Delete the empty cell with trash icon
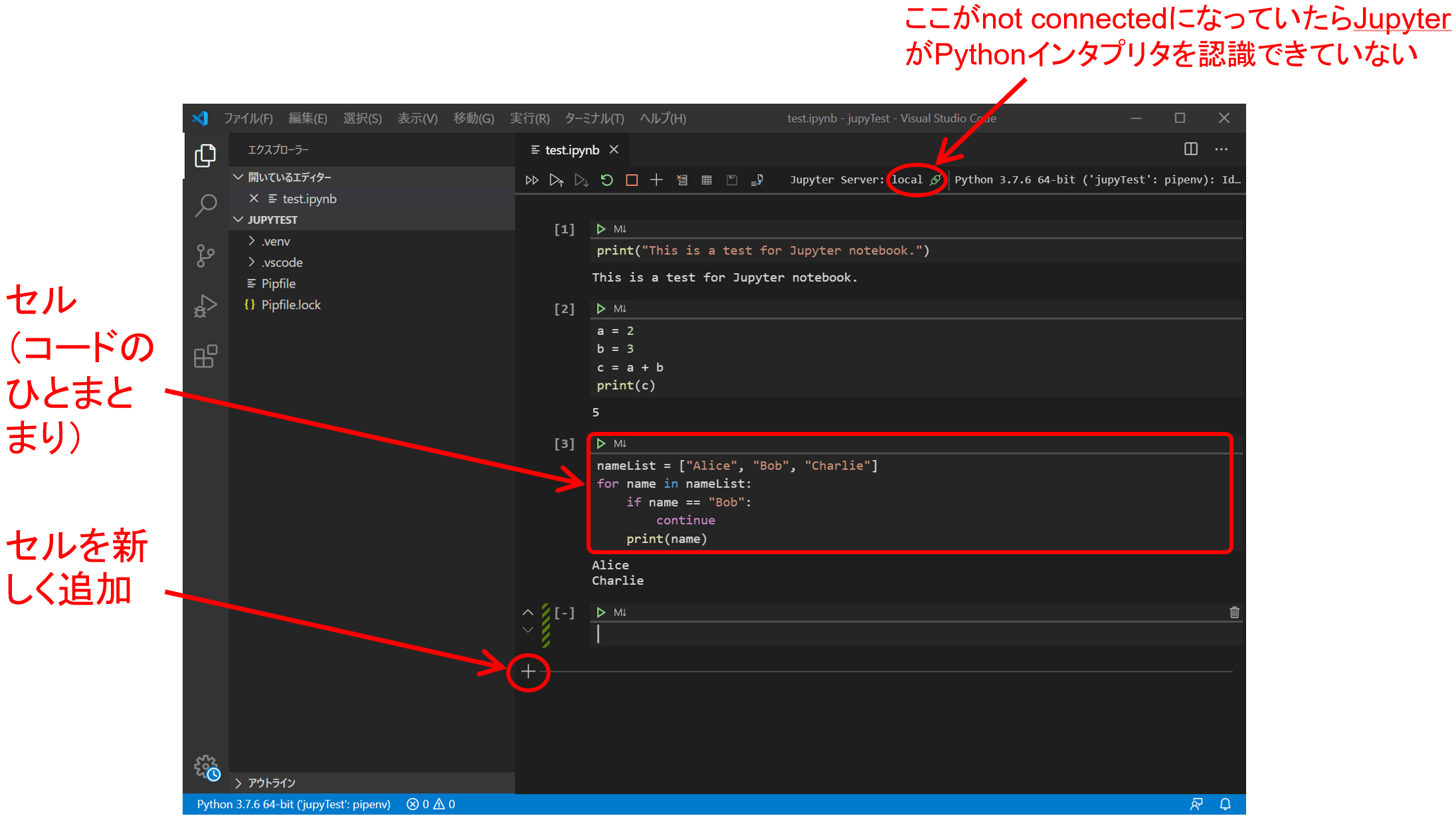 (1234, 613)
